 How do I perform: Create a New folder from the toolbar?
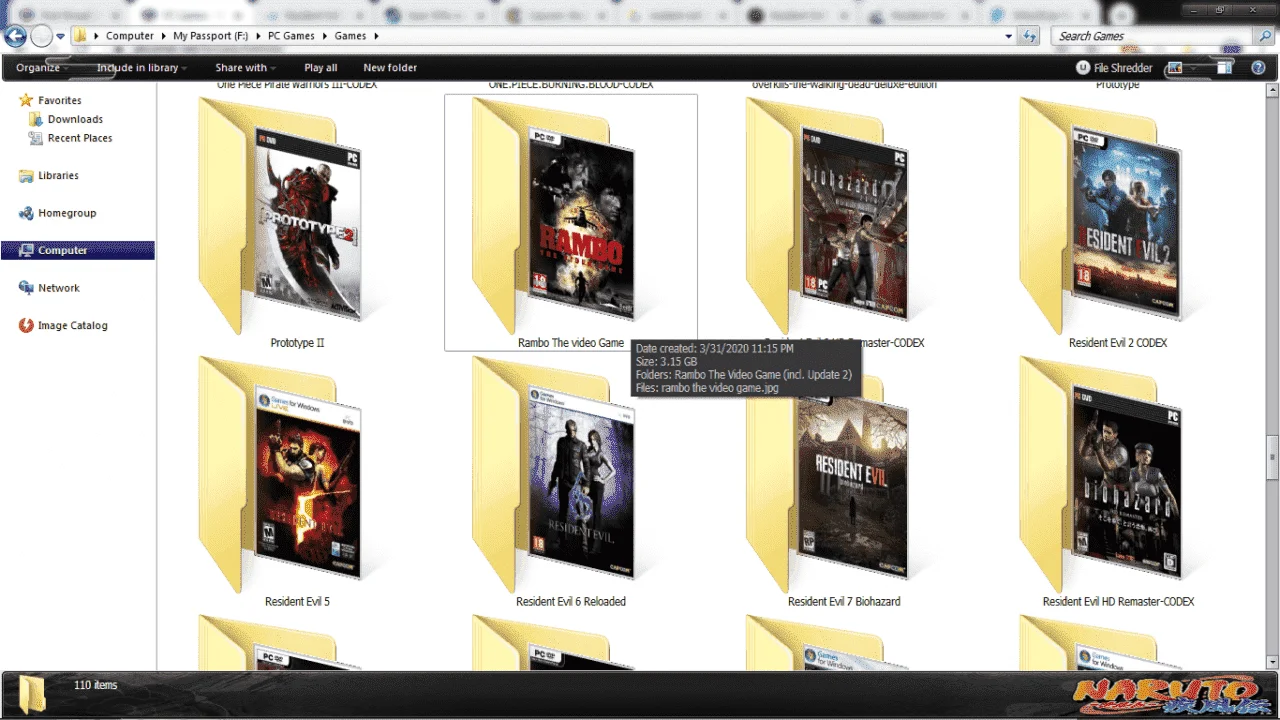390,68
